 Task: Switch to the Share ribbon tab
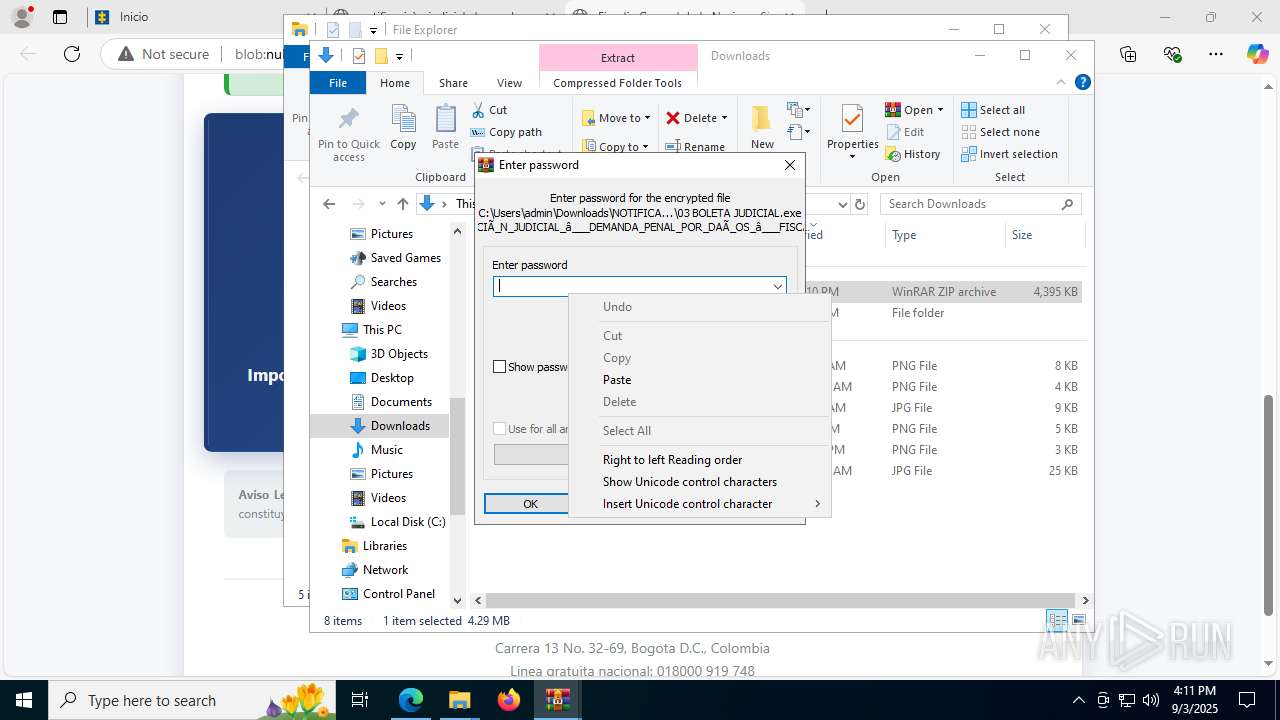click(453, 83)
